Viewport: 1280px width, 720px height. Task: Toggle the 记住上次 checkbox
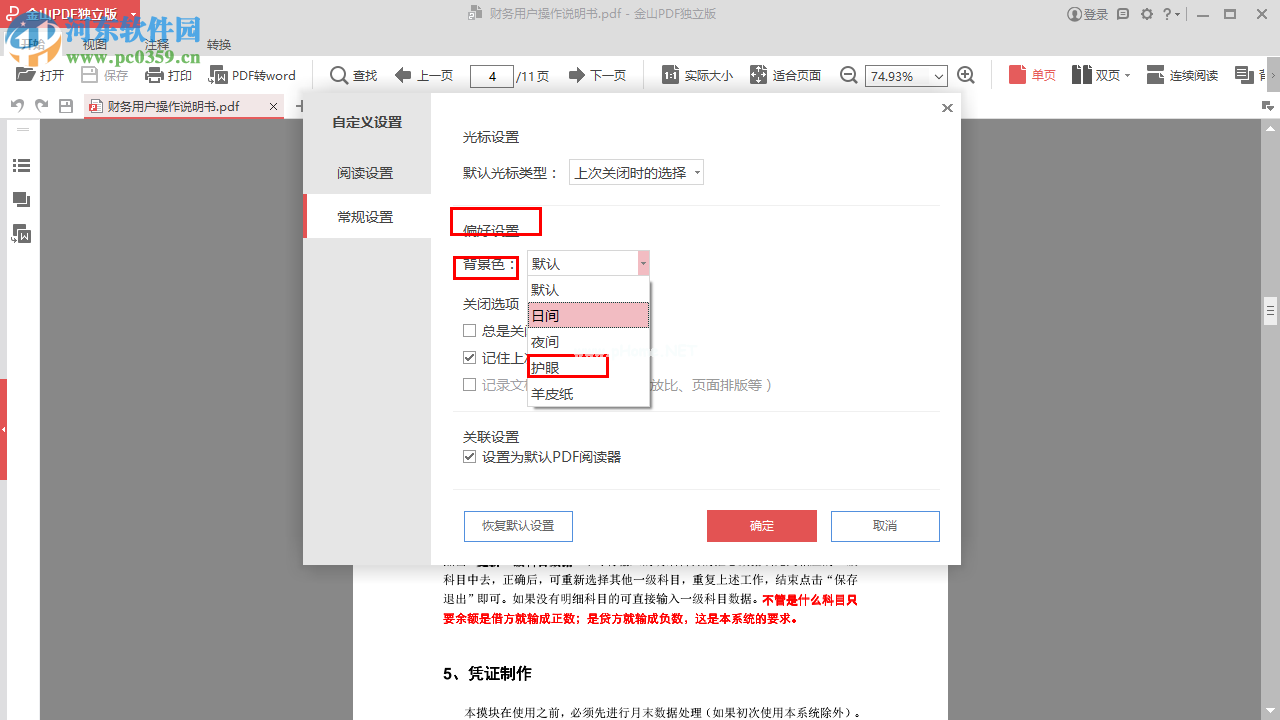pos(469,357)
